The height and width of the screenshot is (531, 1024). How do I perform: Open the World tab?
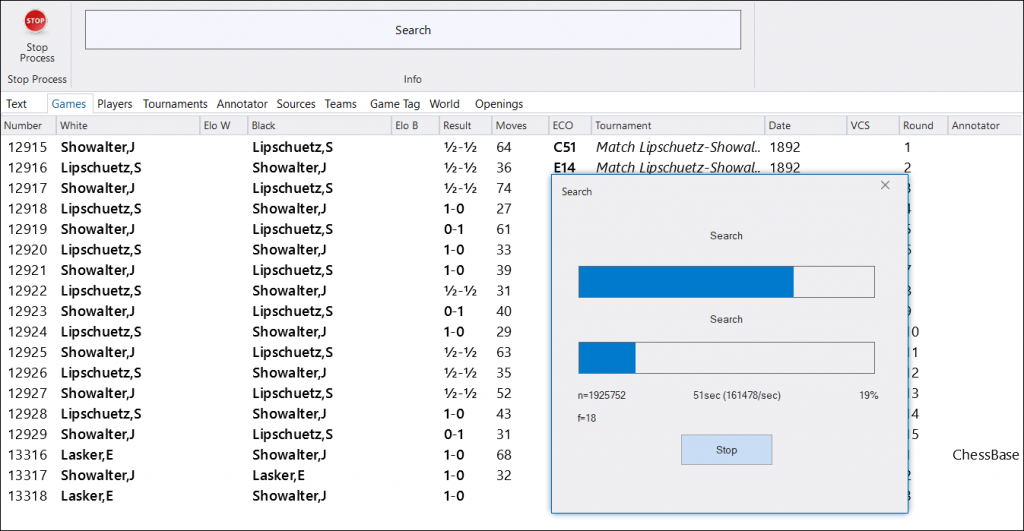445,104
